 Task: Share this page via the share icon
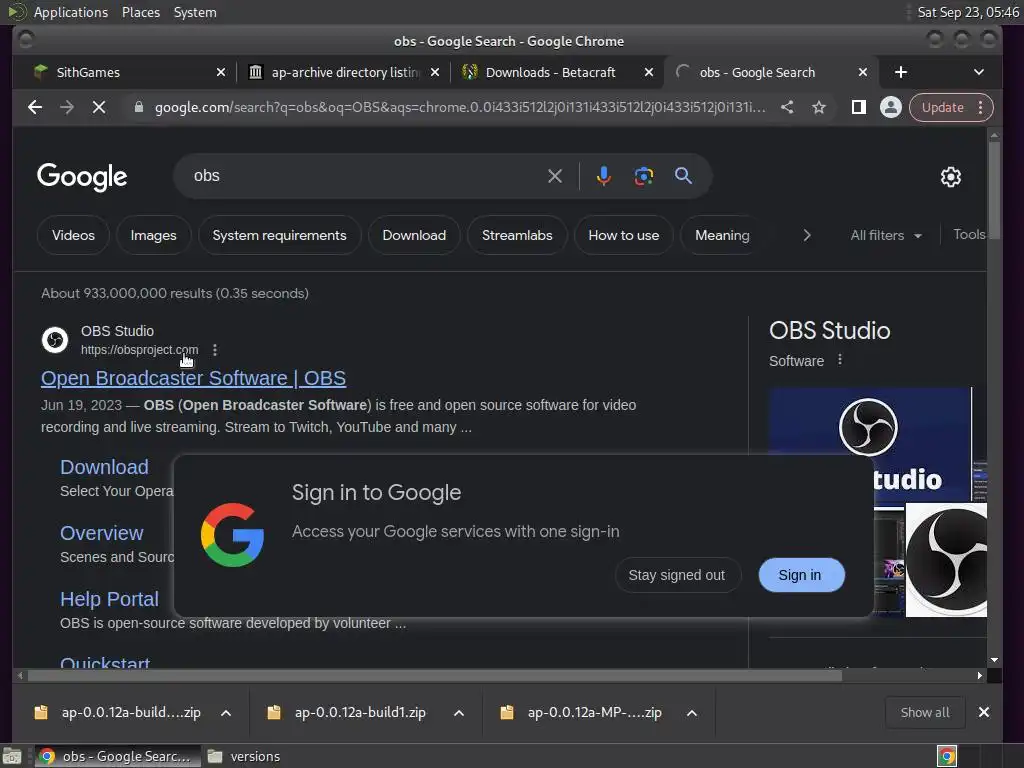788,107
